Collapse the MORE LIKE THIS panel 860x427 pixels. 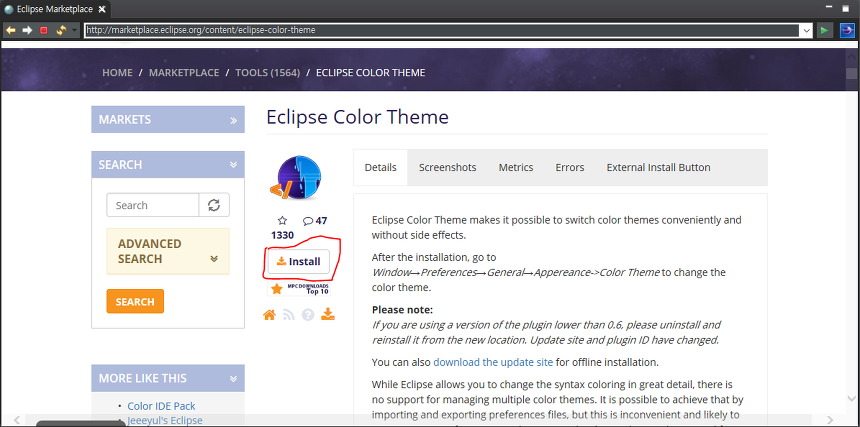(168, 378)
